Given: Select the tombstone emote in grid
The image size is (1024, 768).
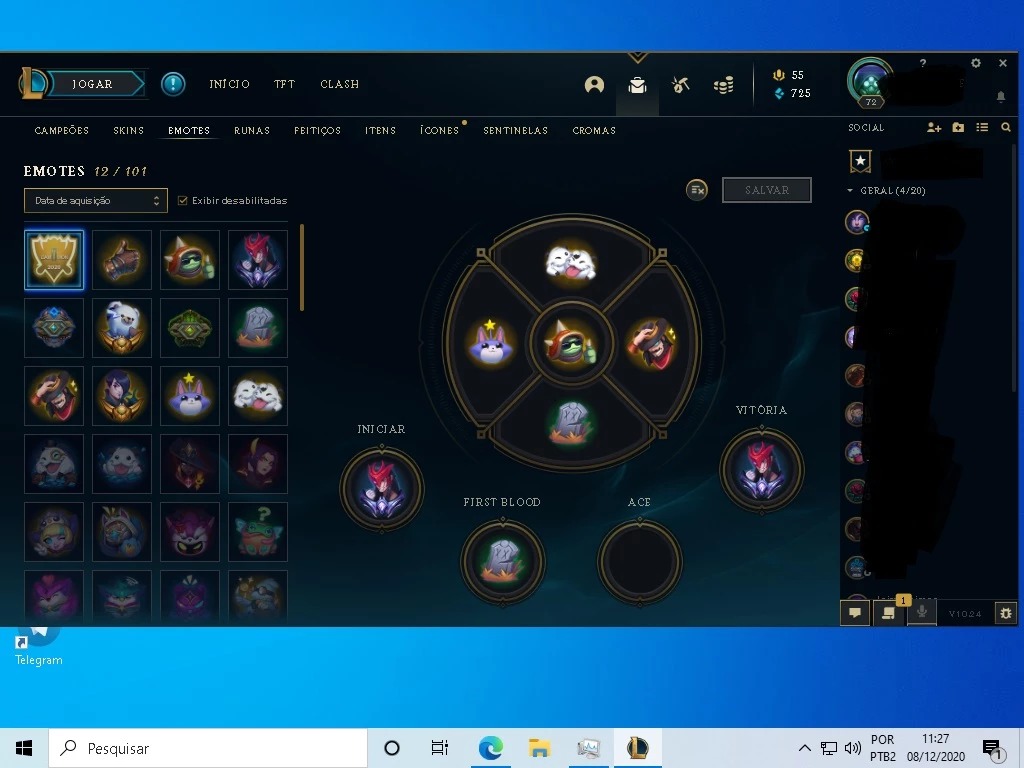Looking at the screenshot, I should [x=258, y=327].
